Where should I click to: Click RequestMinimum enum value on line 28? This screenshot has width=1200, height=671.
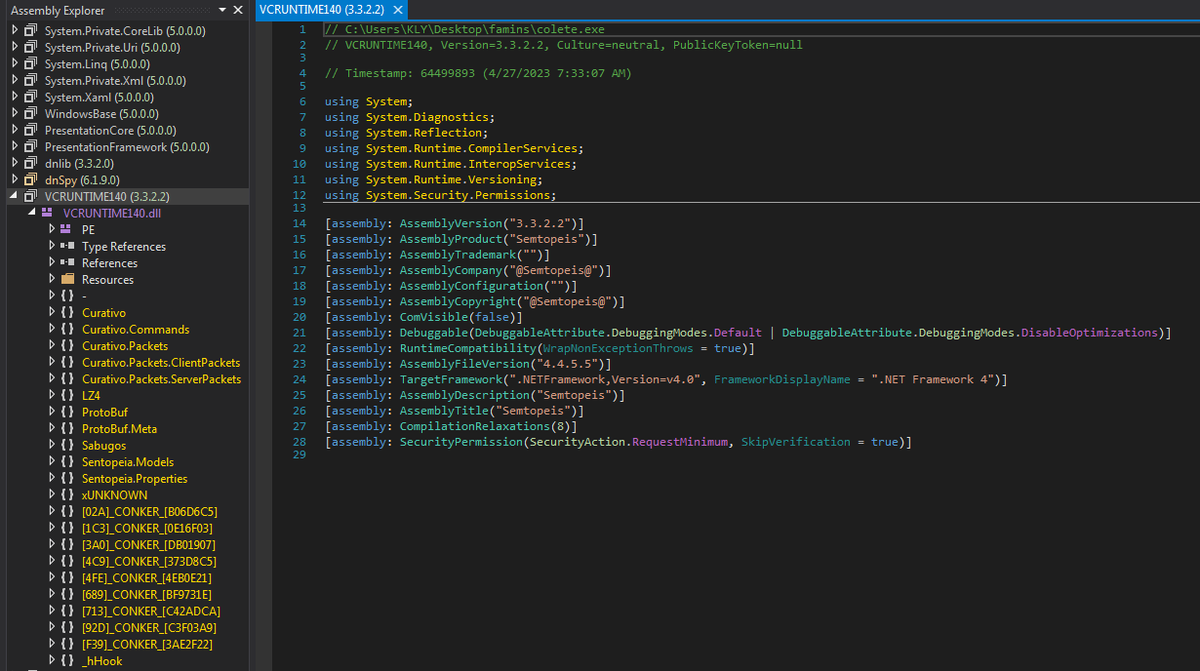[680, 441]
